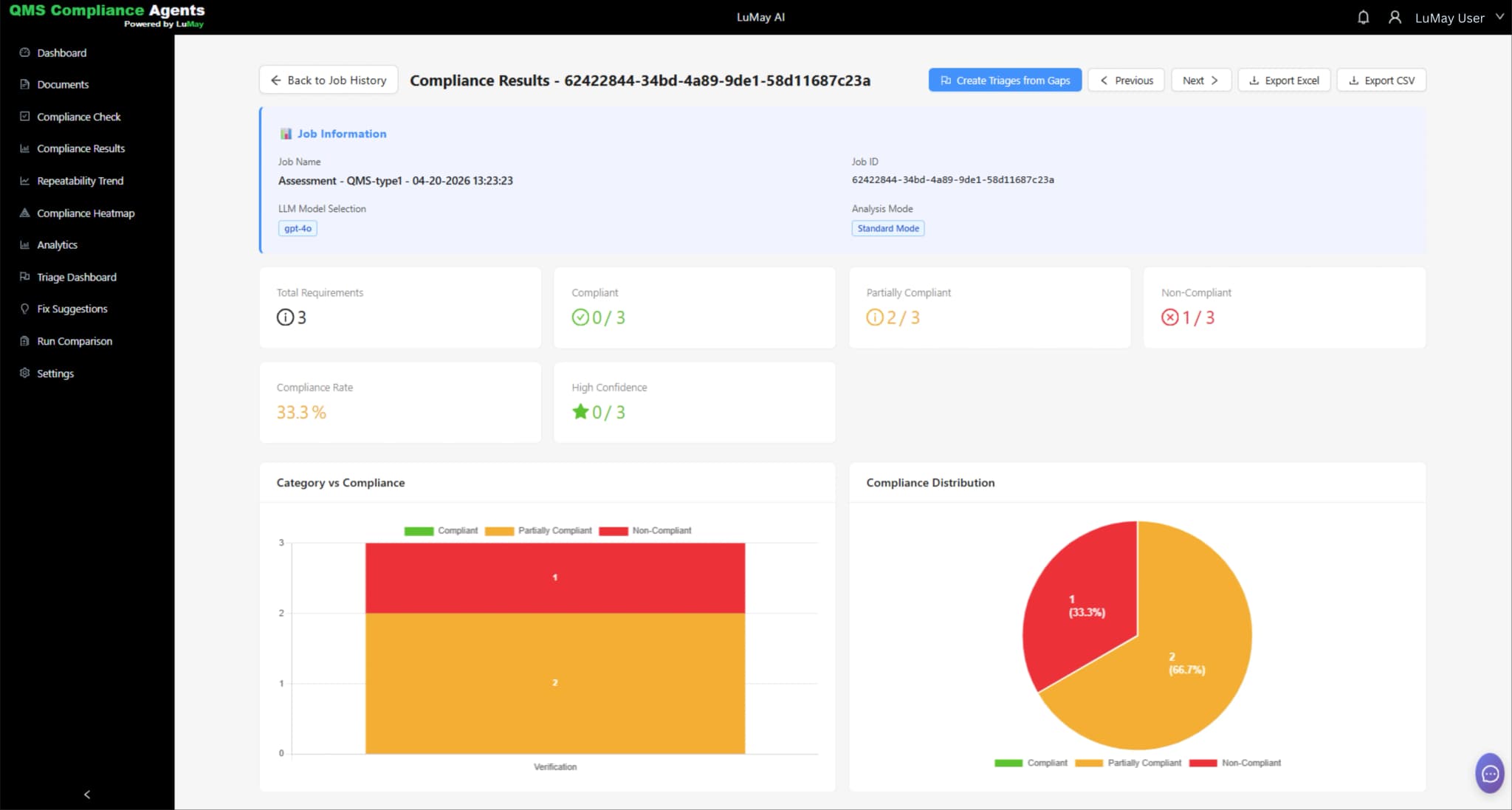This screenshot has width=1512, height=810.
Task: Click orange Partially Compliant bar segment
Action: (x=555, y=683)
